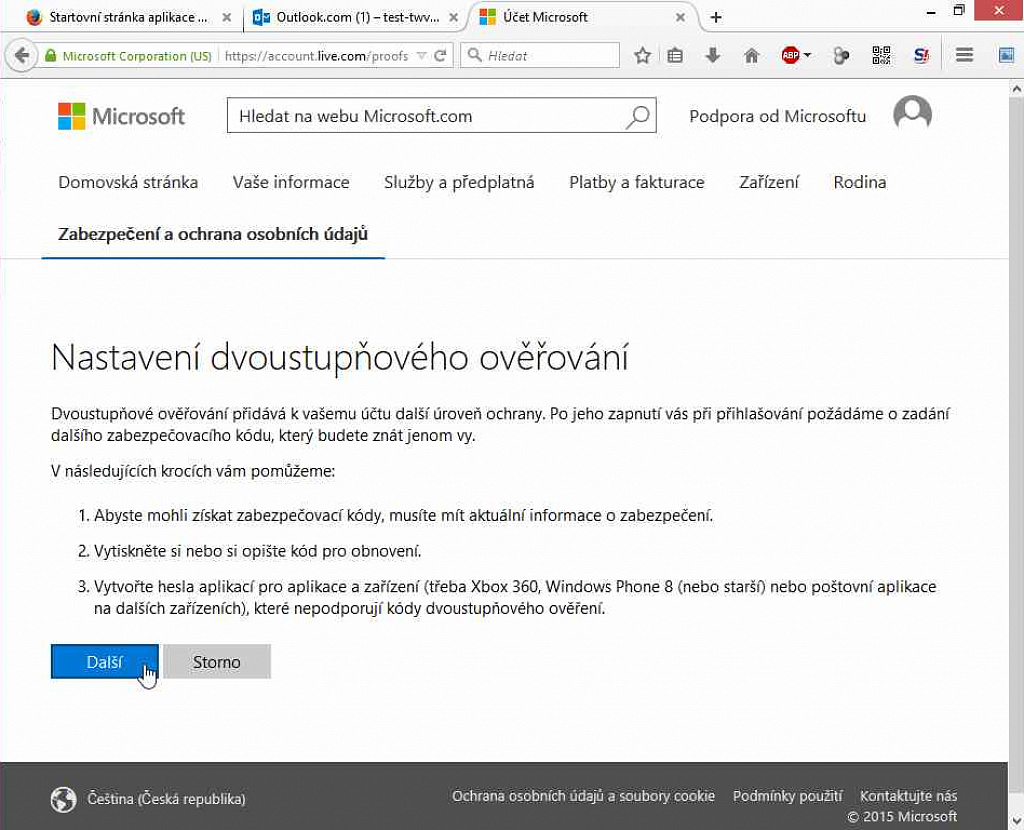Screen dimensions: 1024x830
Task: Switch to the Startovní stránka aplikace tab
Action: tap(128, 18)
